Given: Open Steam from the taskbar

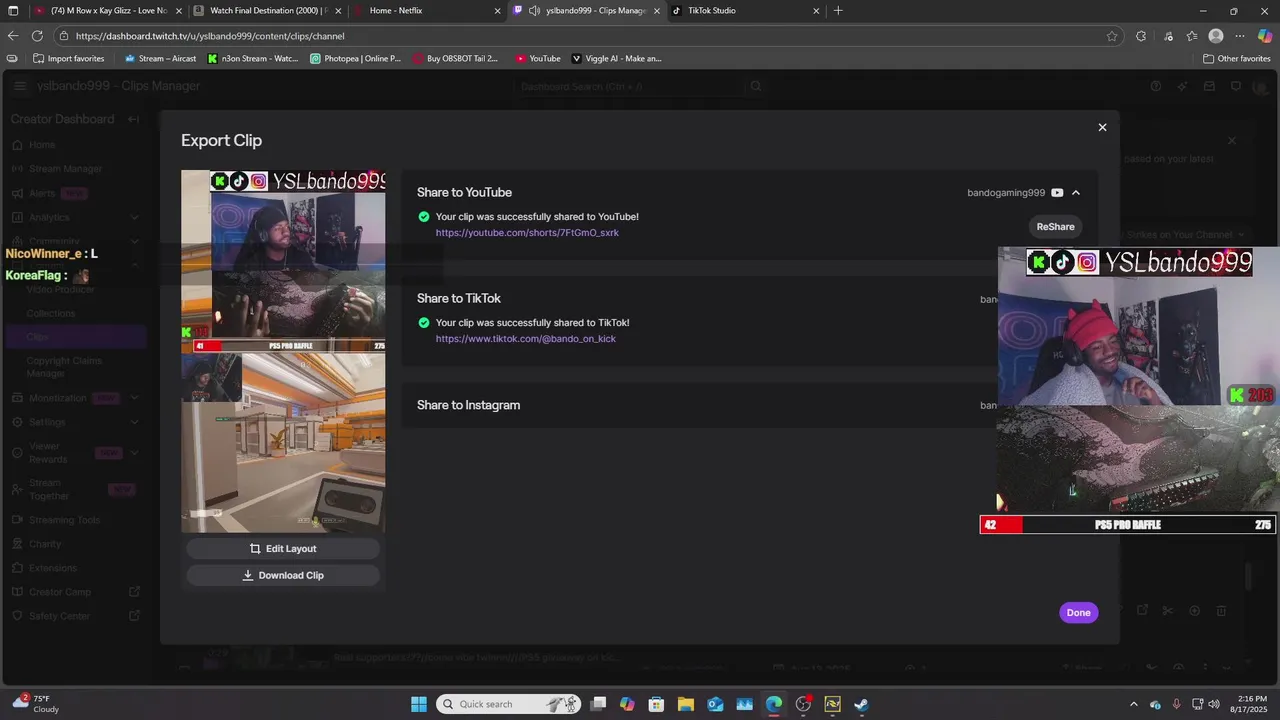Looking at the screenshot, I should [862, 704].
